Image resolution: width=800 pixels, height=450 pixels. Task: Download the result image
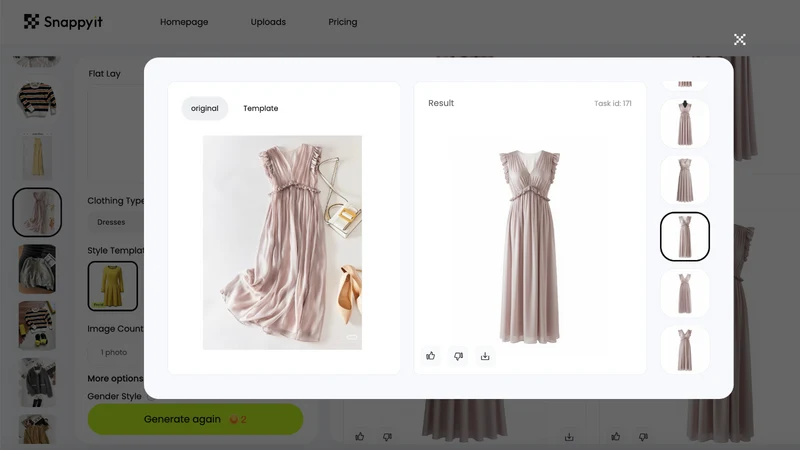(x=485, y=356)
